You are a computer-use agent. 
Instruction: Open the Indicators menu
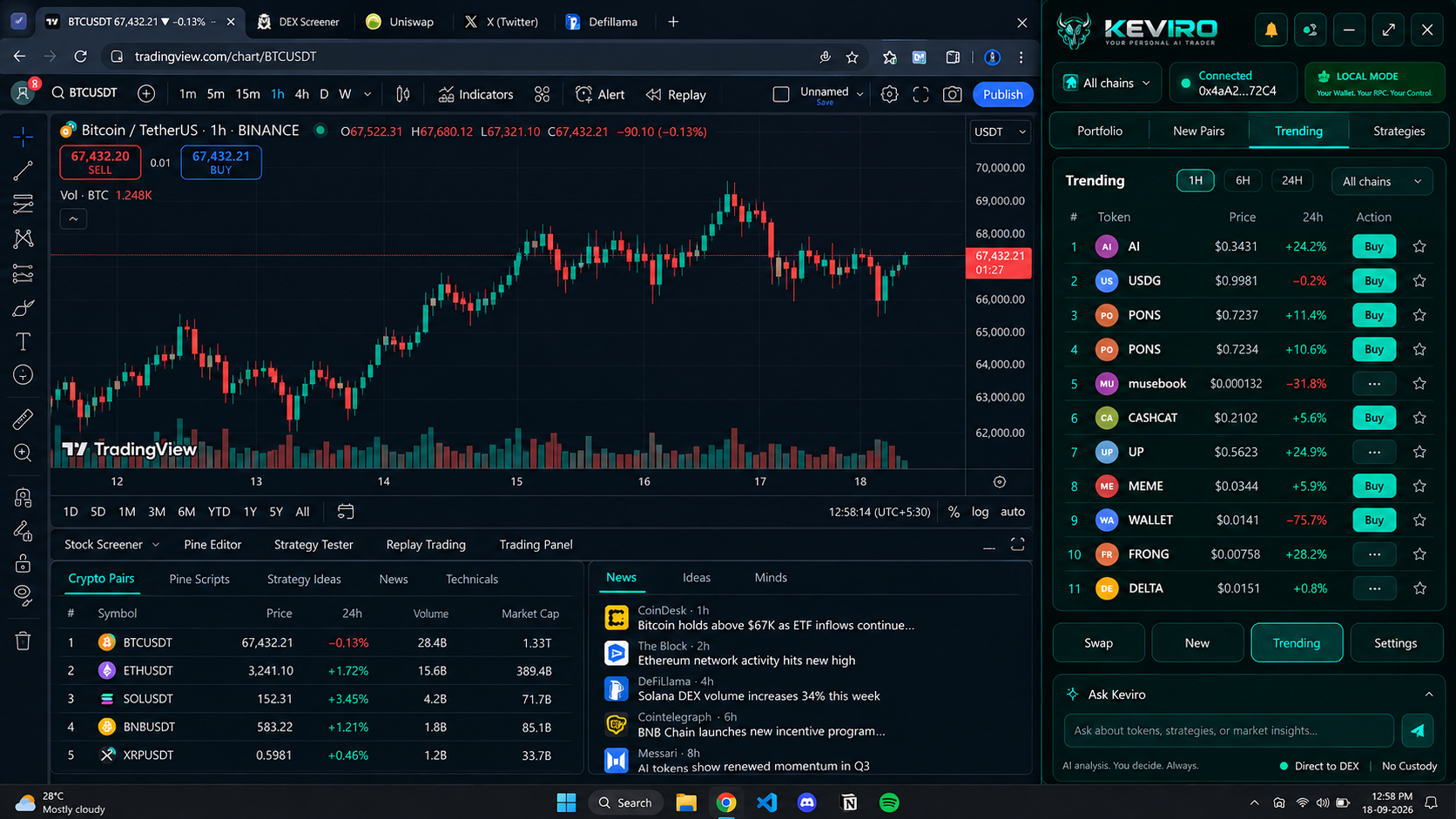475,94
